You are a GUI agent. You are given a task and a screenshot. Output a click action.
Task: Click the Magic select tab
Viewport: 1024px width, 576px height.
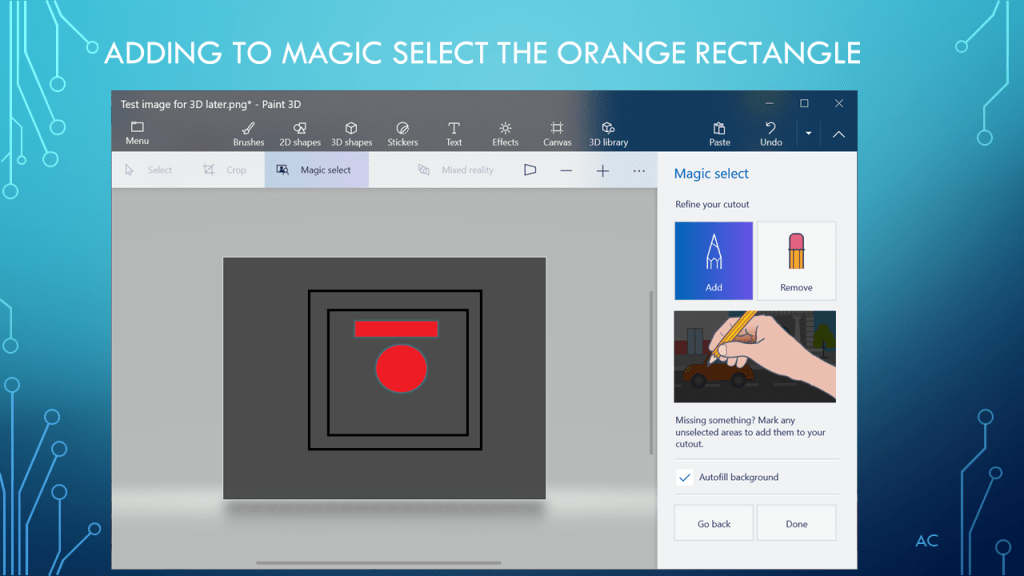tap(316, 170)
